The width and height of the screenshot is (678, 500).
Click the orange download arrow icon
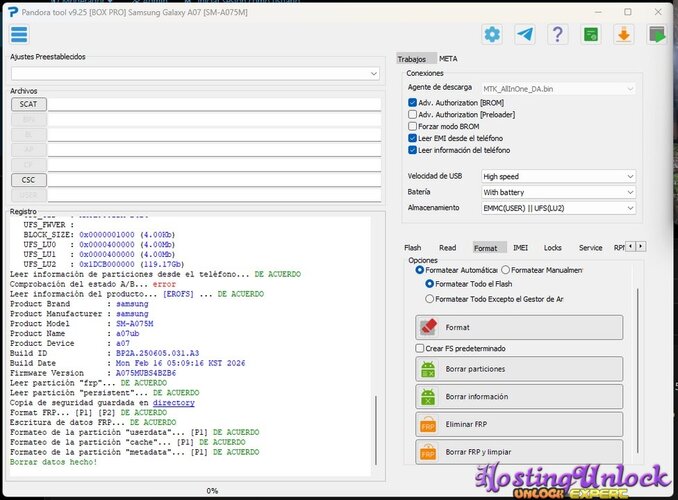click(624, 34)
